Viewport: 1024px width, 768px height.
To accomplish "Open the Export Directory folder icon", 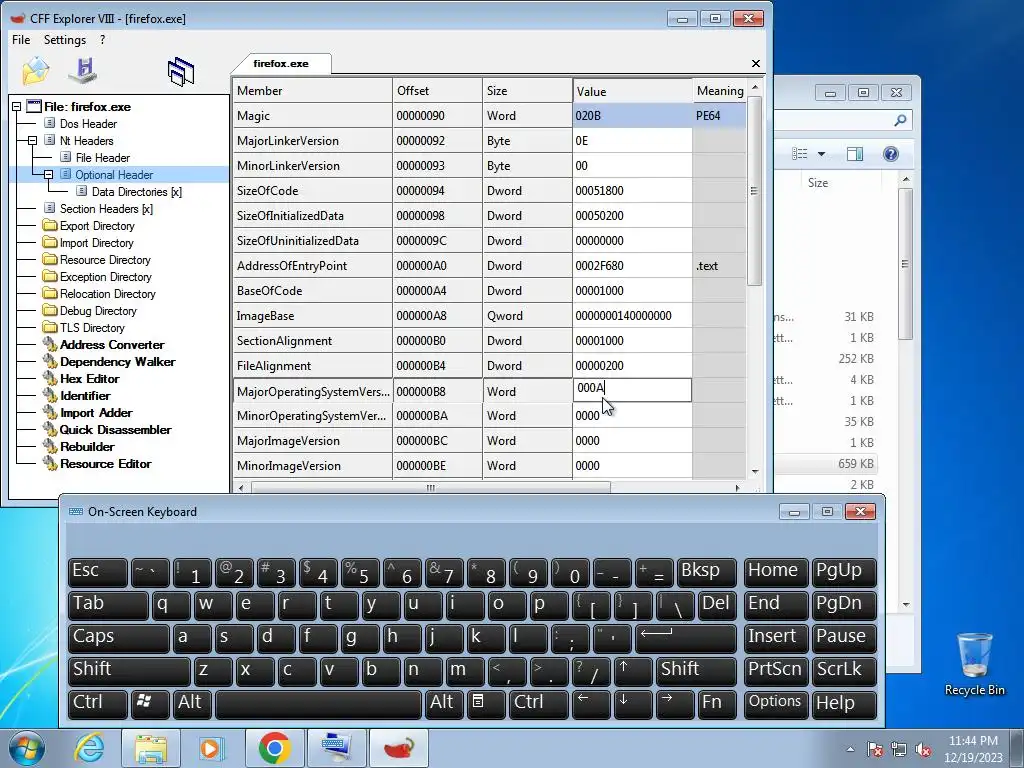I will click(x=50, y=225).
